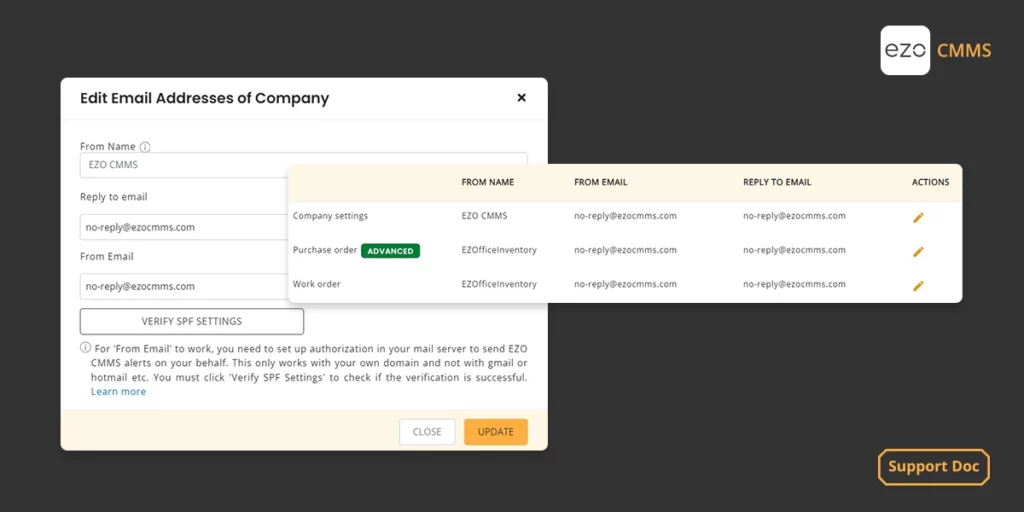1024x512 pixels.
Task: Click the Reply to email input field
Action: (184, 227)
